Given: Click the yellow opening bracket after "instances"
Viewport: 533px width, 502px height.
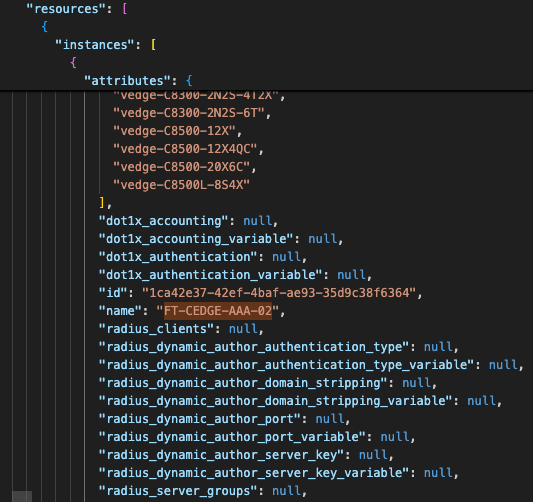Looking at the screenshot, I should [x=154, y=45].
